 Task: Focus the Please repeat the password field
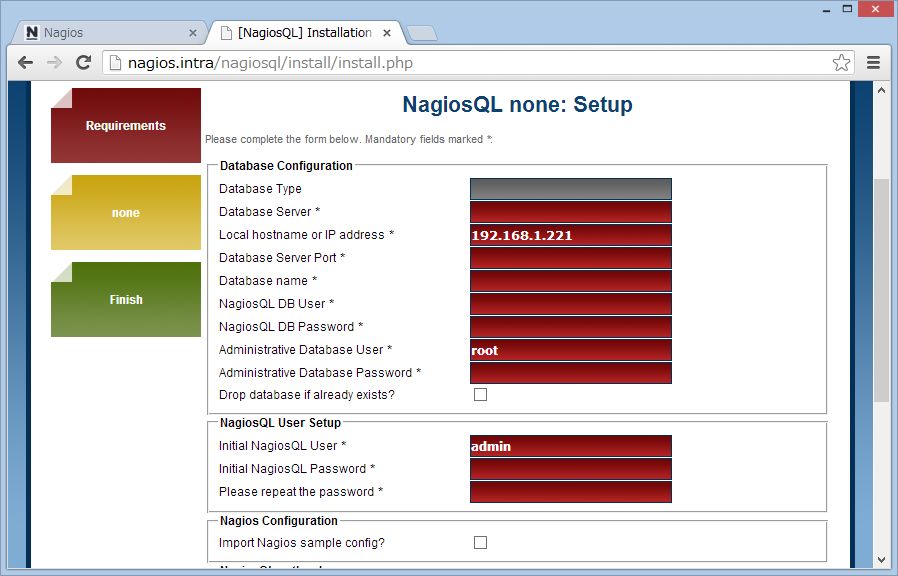tap(571, 492)
